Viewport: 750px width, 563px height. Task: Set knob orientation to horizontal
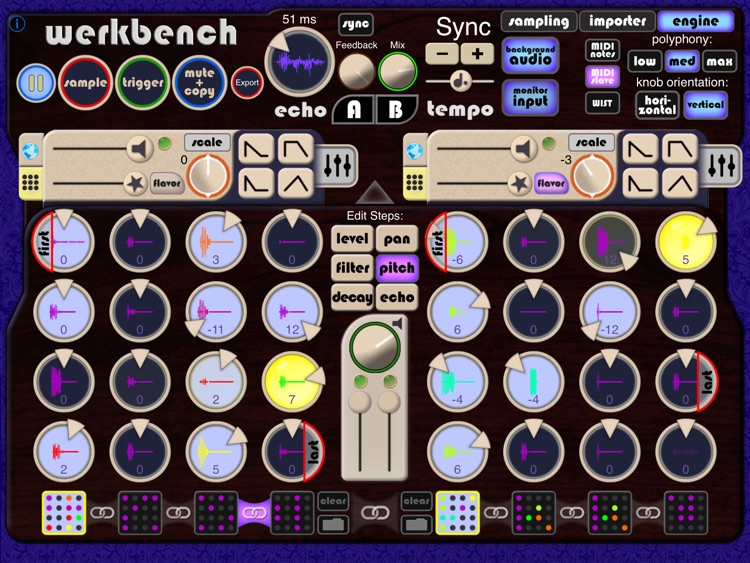click(657, 105)
